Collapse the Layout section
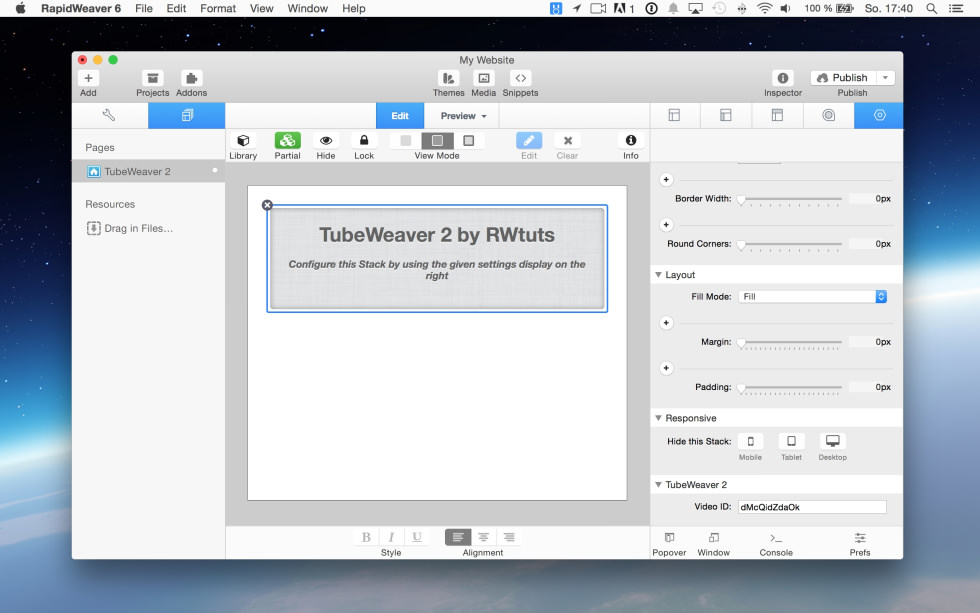Image resolution: width=980 pixels, height=613 pixels. 659,275
